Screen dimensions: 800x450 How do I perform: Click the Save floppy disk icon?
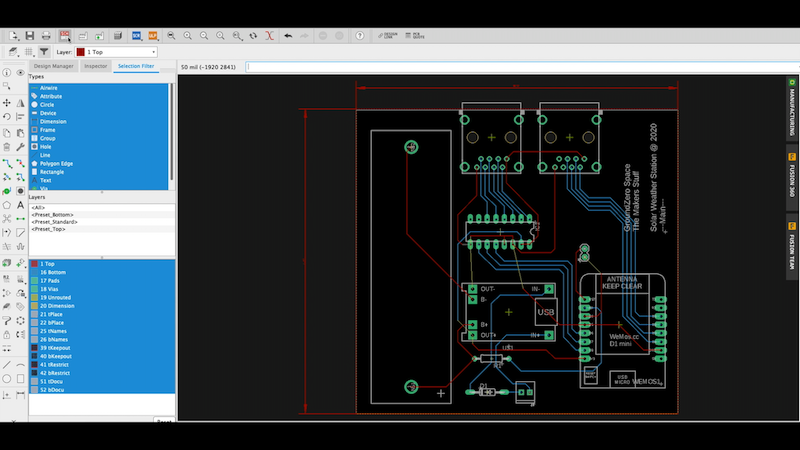point(31,35)
